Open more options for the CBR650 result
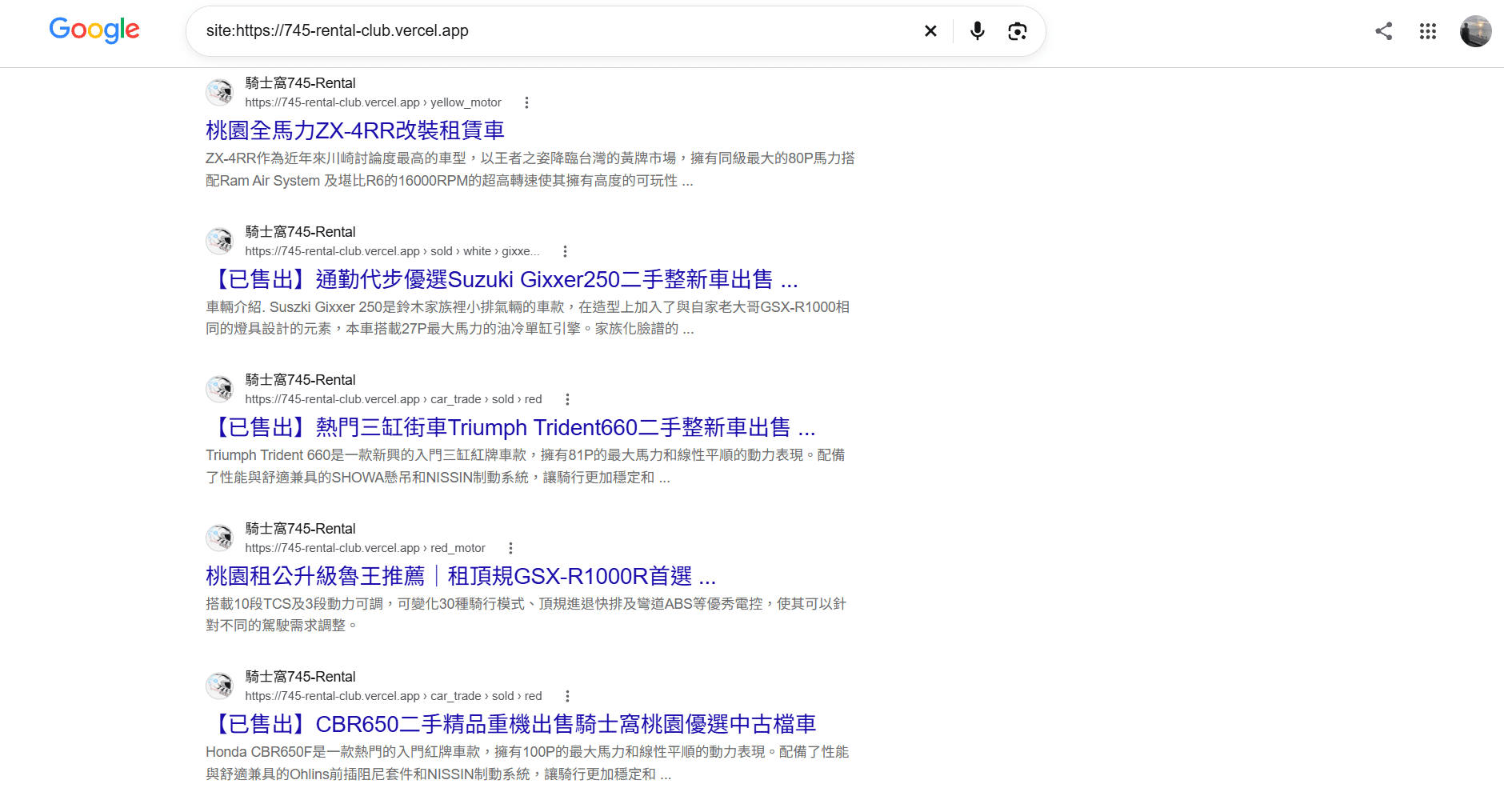This screenshot has width=1504, height=812. point(567,696)
